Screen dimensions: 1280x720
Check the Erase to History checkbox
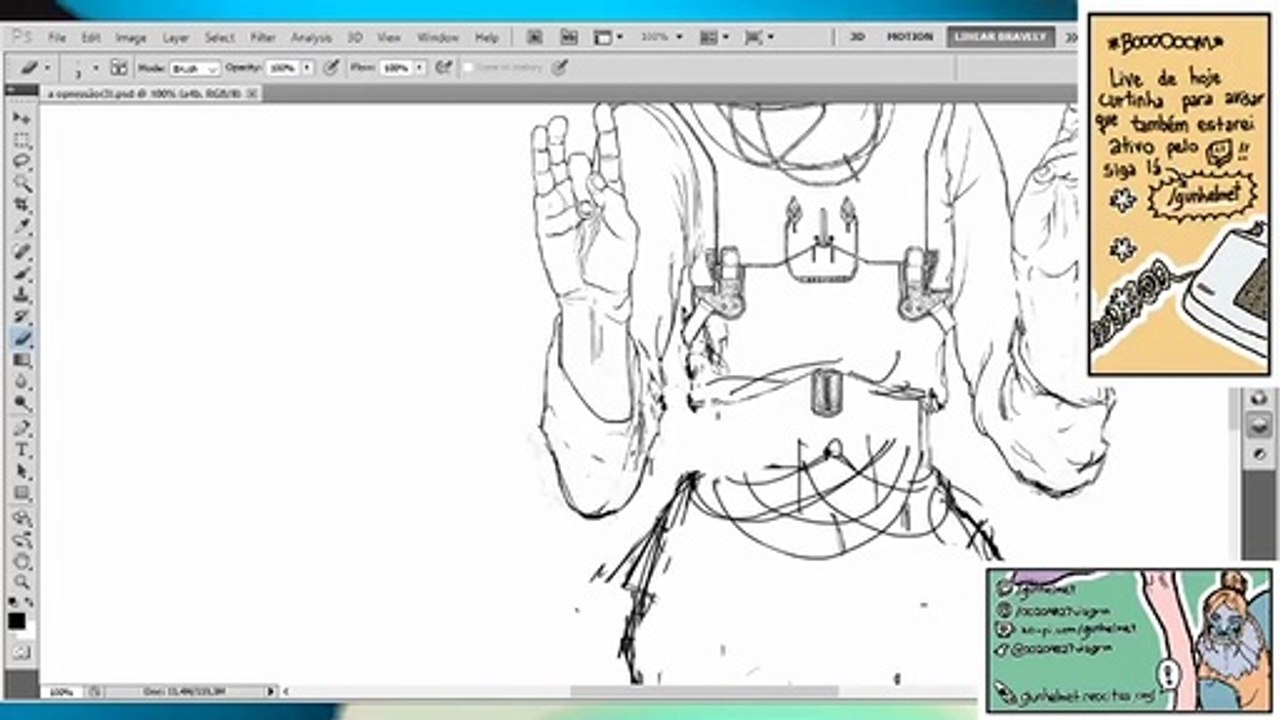(468, 68)
